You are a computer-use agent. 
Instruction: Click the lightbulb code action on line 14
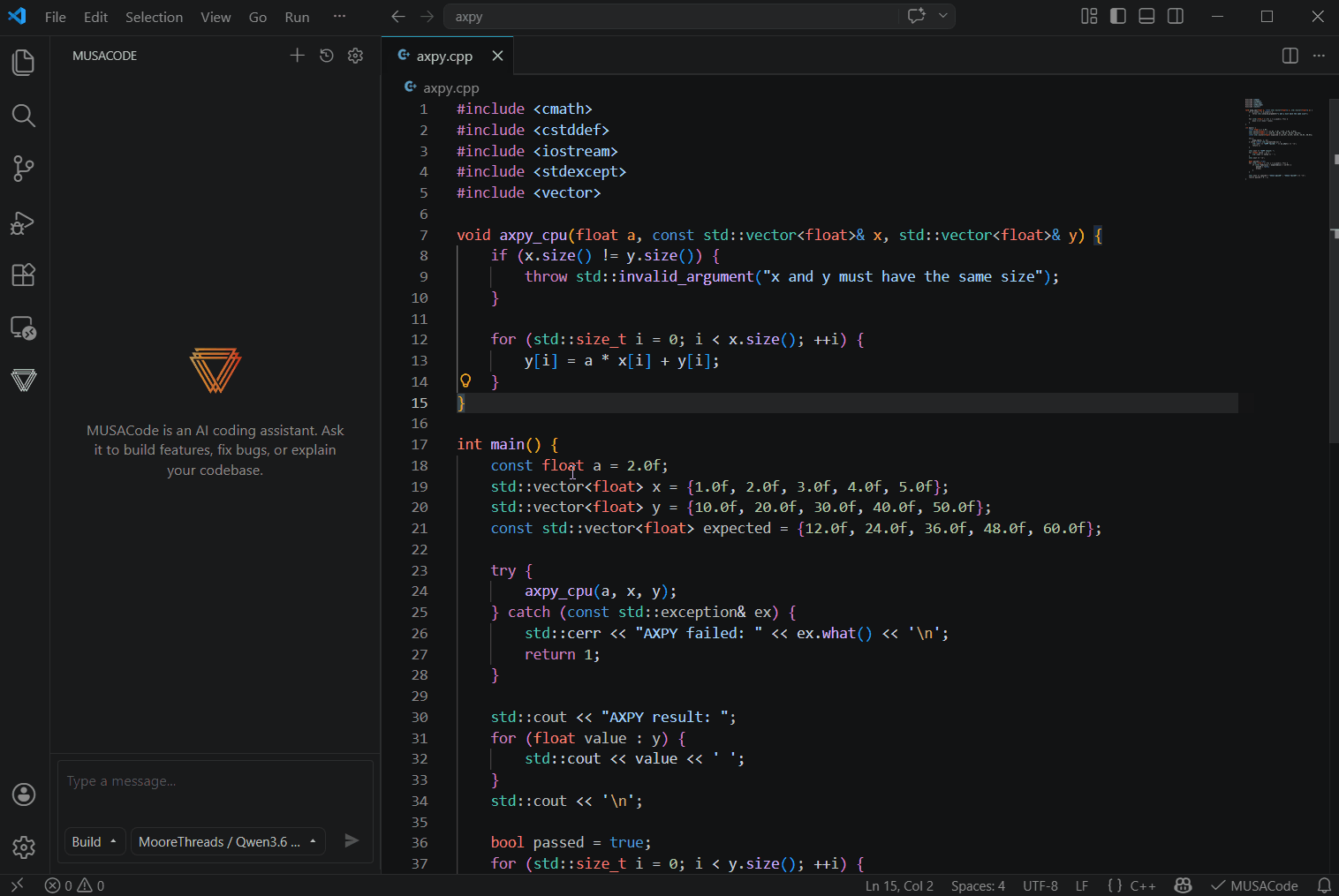465,380
